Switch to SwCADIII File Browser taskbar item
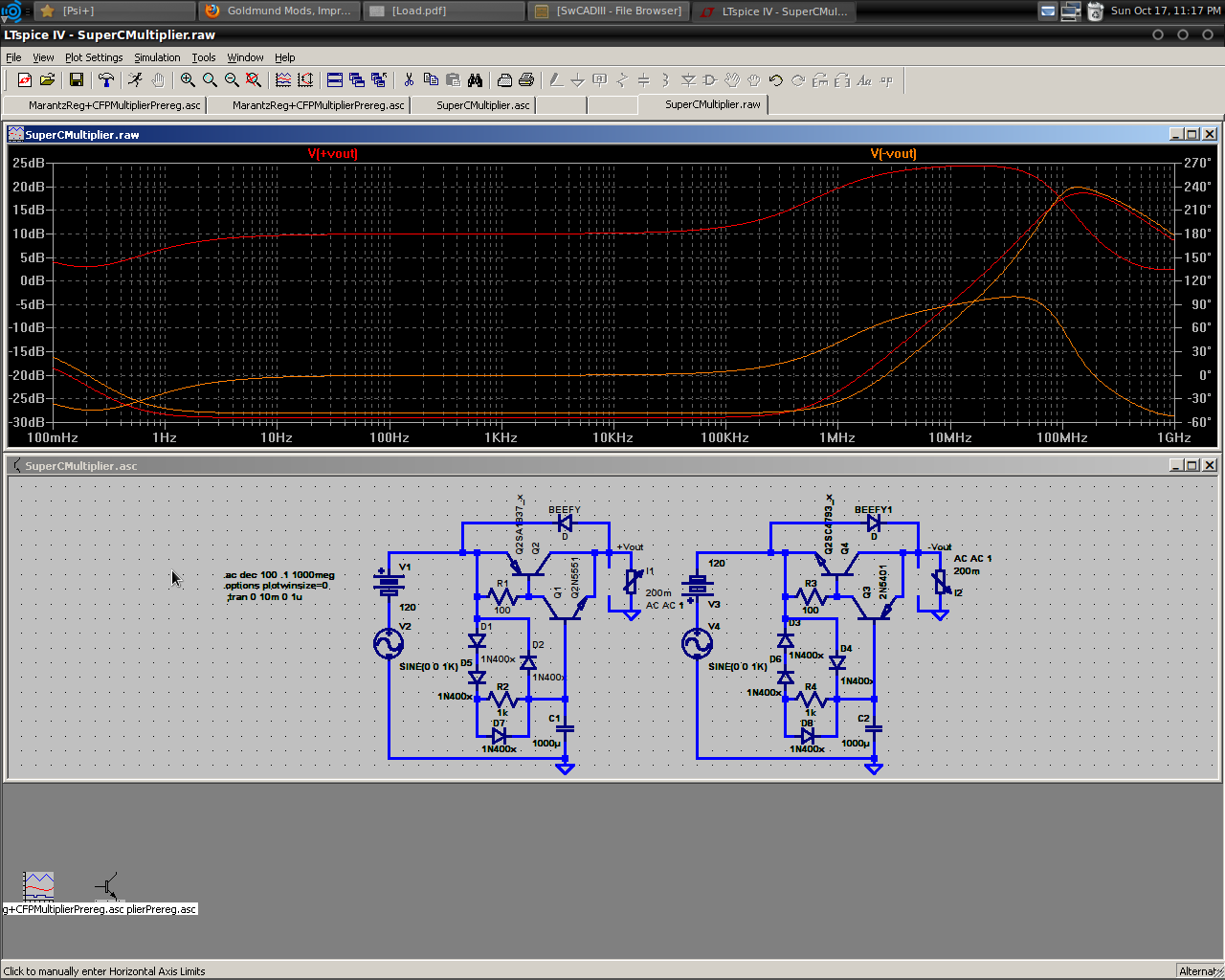This screenshot has height=980, width=1225. coord(609,11)
